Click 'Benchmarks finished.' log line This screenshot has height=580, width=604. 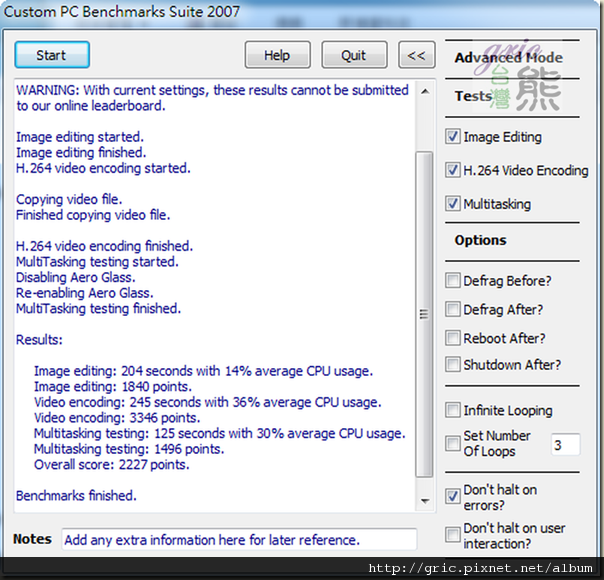coord(76,496)
